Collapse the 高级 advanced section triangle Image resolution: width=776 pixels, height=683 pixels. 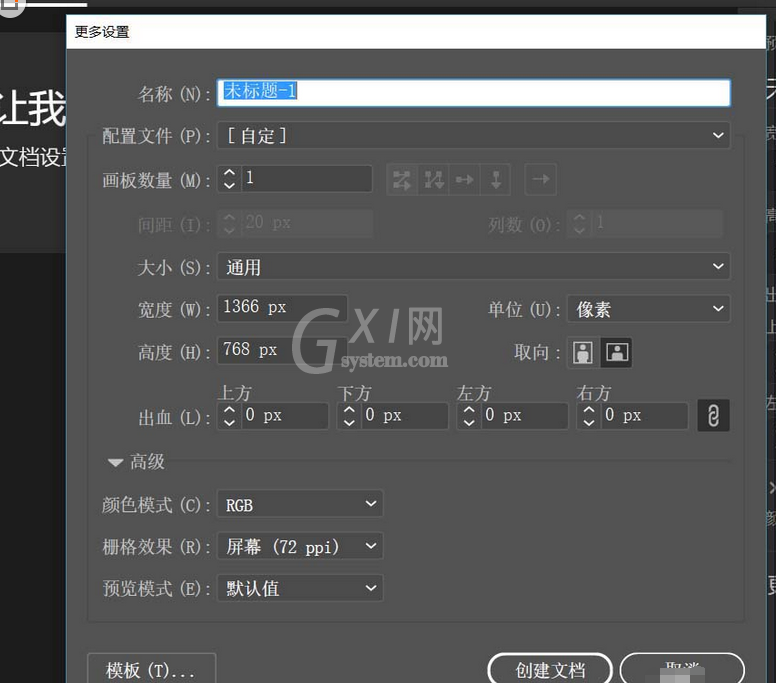coord(115,463)
